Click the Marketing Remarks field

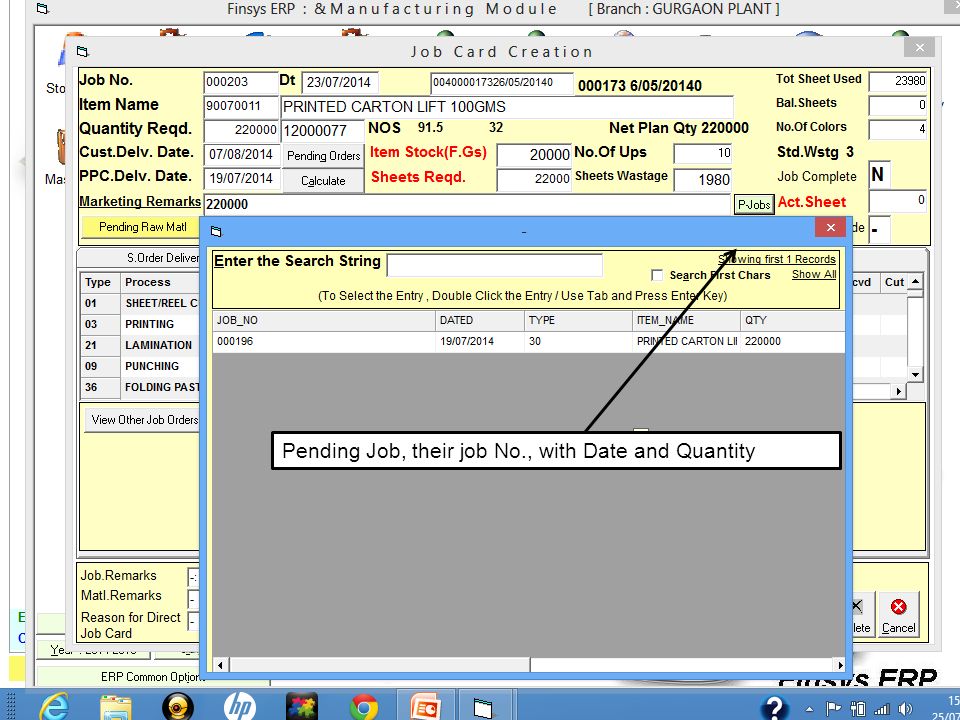[467, 204]
